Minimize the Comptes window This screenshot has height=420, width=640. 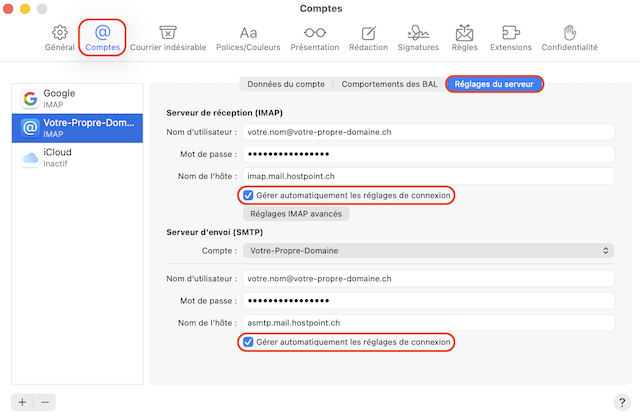(25, 9)
